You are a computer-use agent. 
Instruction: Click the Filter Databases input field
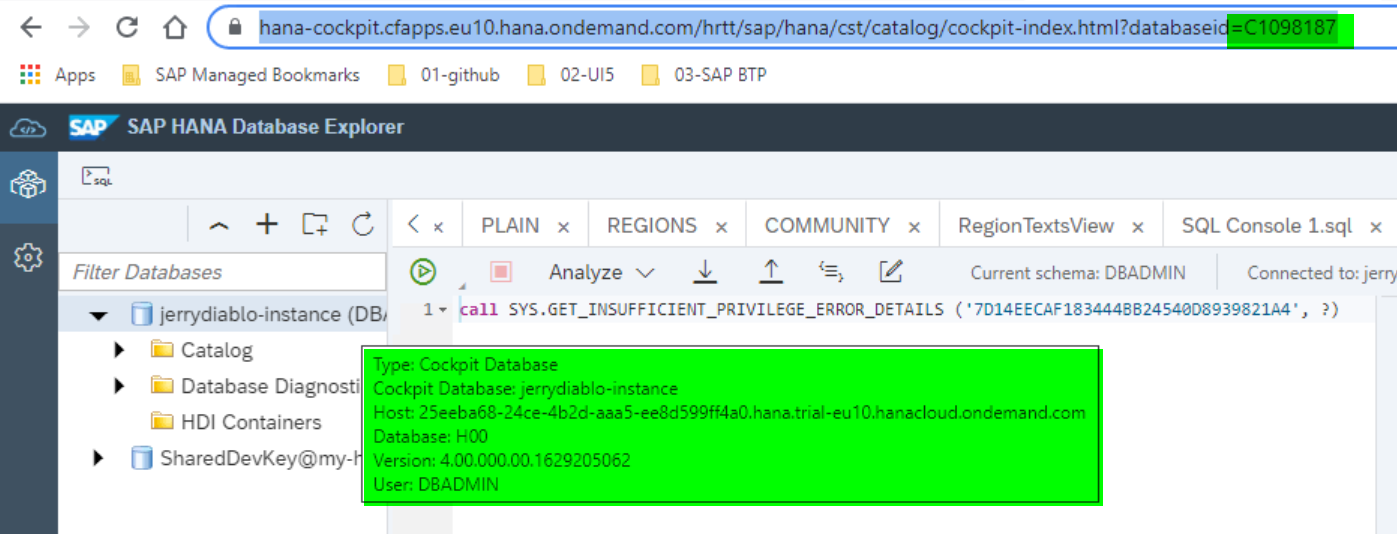point(223,272)
